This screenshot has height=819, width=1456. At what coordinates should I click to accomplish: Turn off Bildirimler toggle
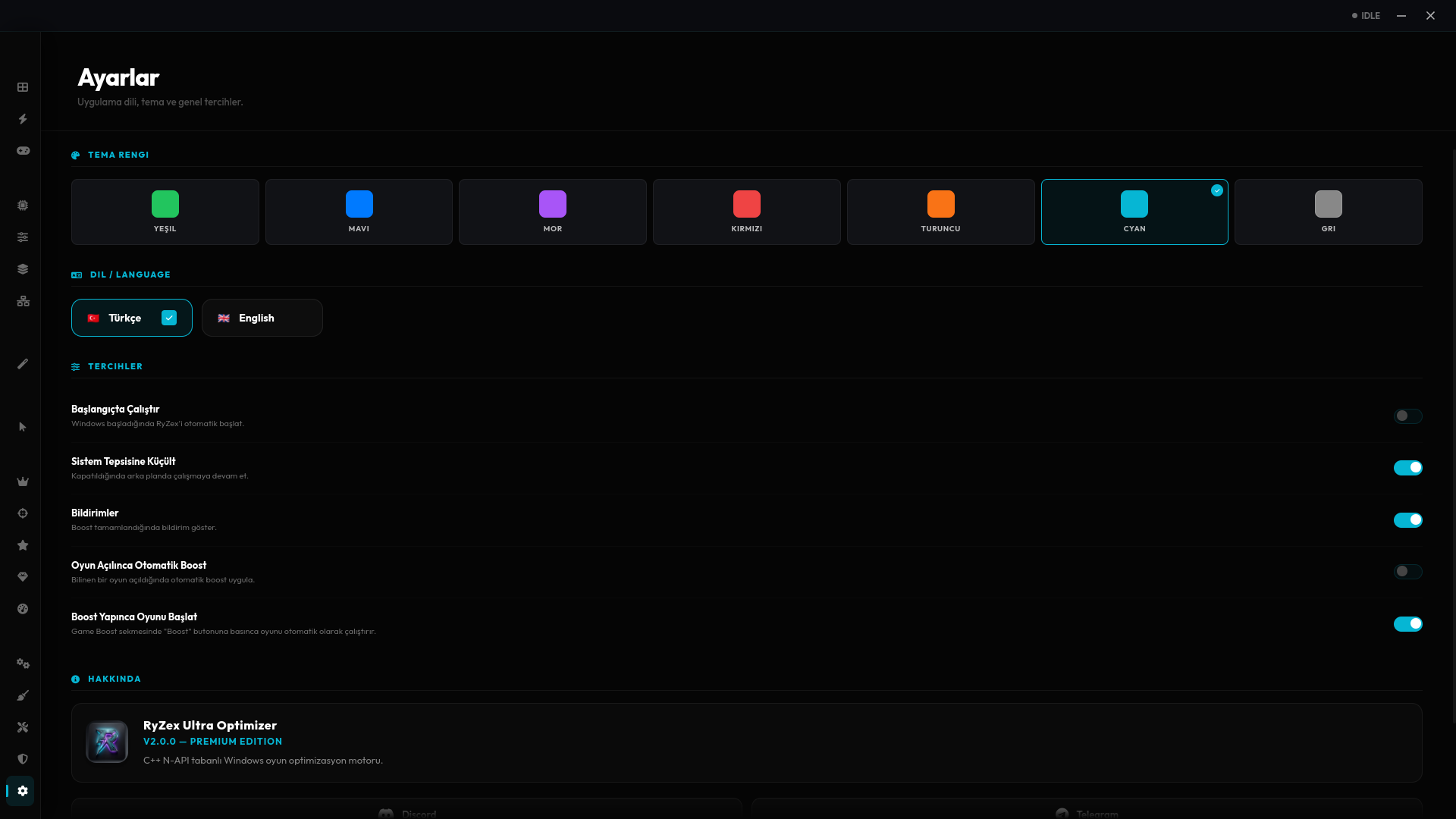(x=1407, y=520)
